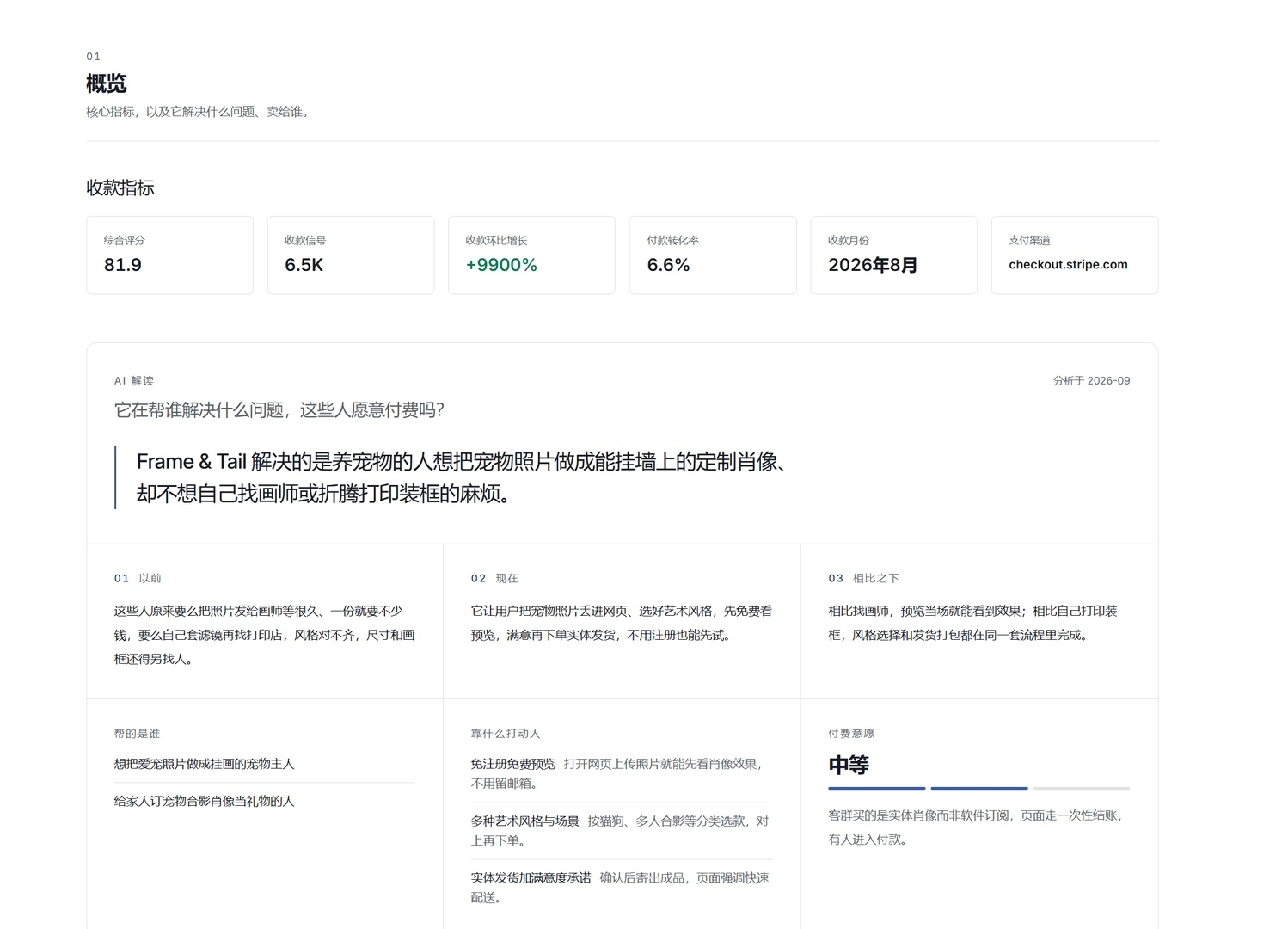This screenshot has height=929, width=1288.
Task: Click the 付款转化率 6.6% value
Action: [668, 265]
